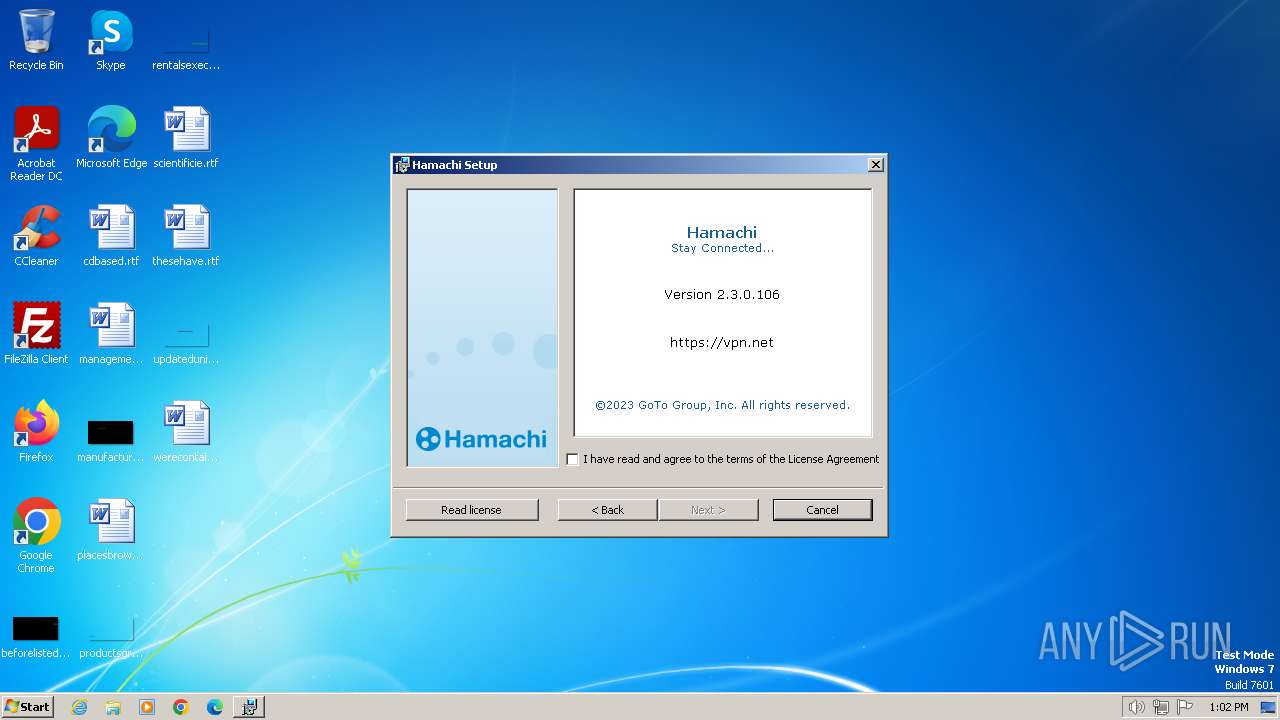Open Windows Media Player in taskbar
Image resolution: width=1280 pixels, height=720 pixels.
[147, 707]
